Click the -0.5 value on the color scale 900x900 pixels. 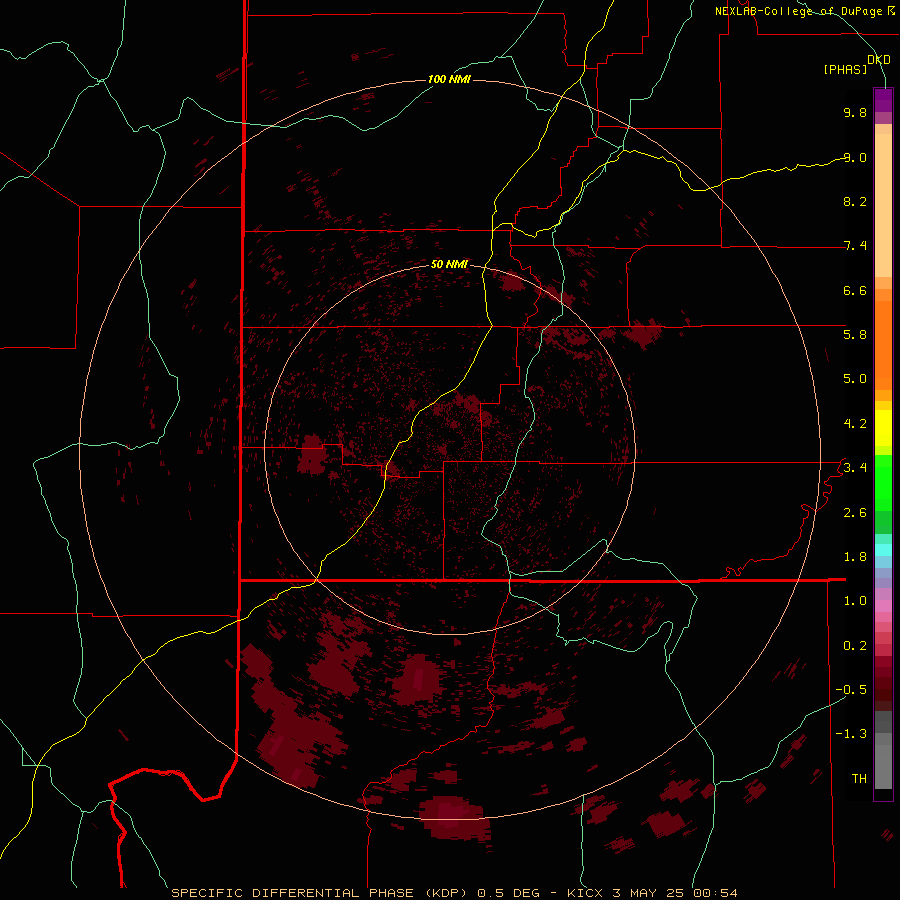pyautogui.click(x=851, y=690)
